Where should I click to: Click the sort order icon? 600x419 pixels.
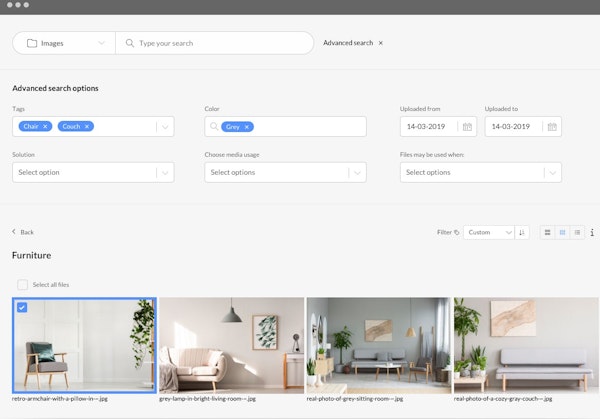(x=522, y=232)
